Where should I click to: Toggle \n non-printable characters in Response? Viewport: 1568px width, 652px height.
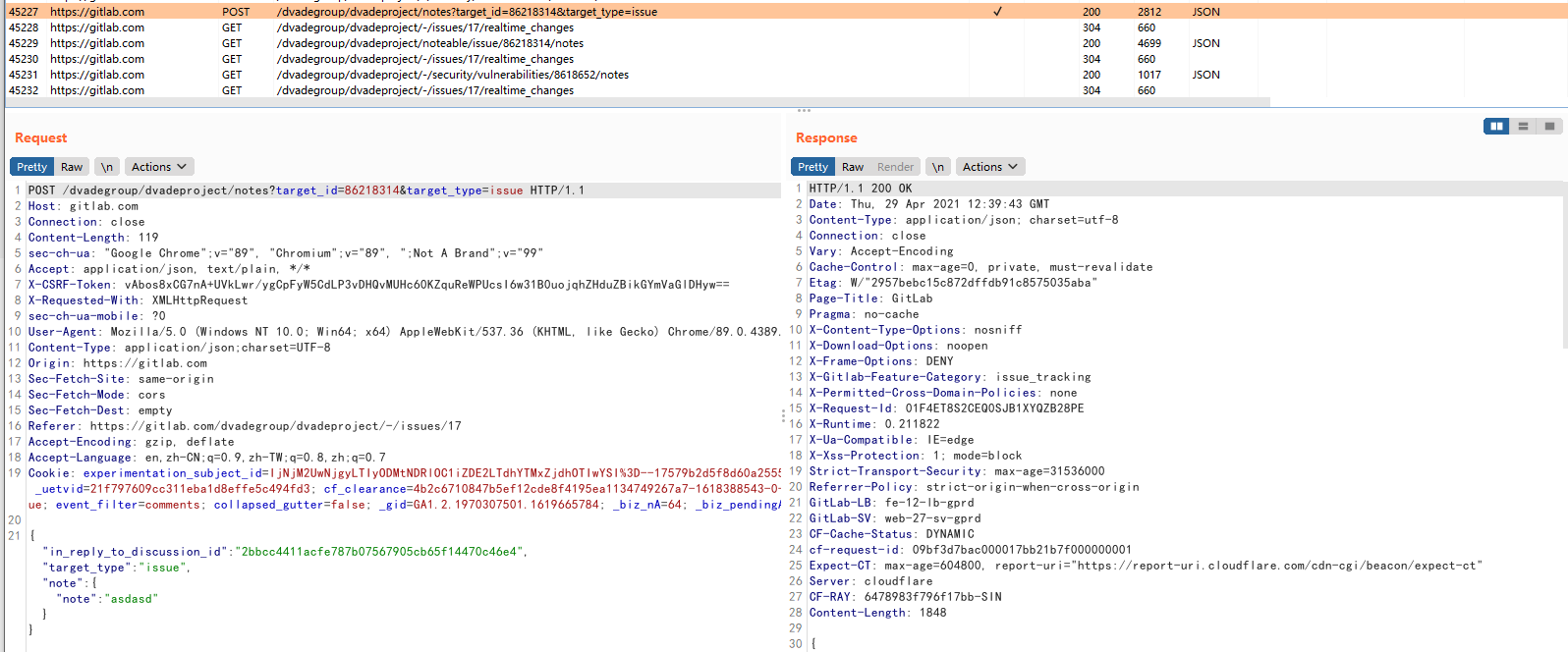click(938, 167)
